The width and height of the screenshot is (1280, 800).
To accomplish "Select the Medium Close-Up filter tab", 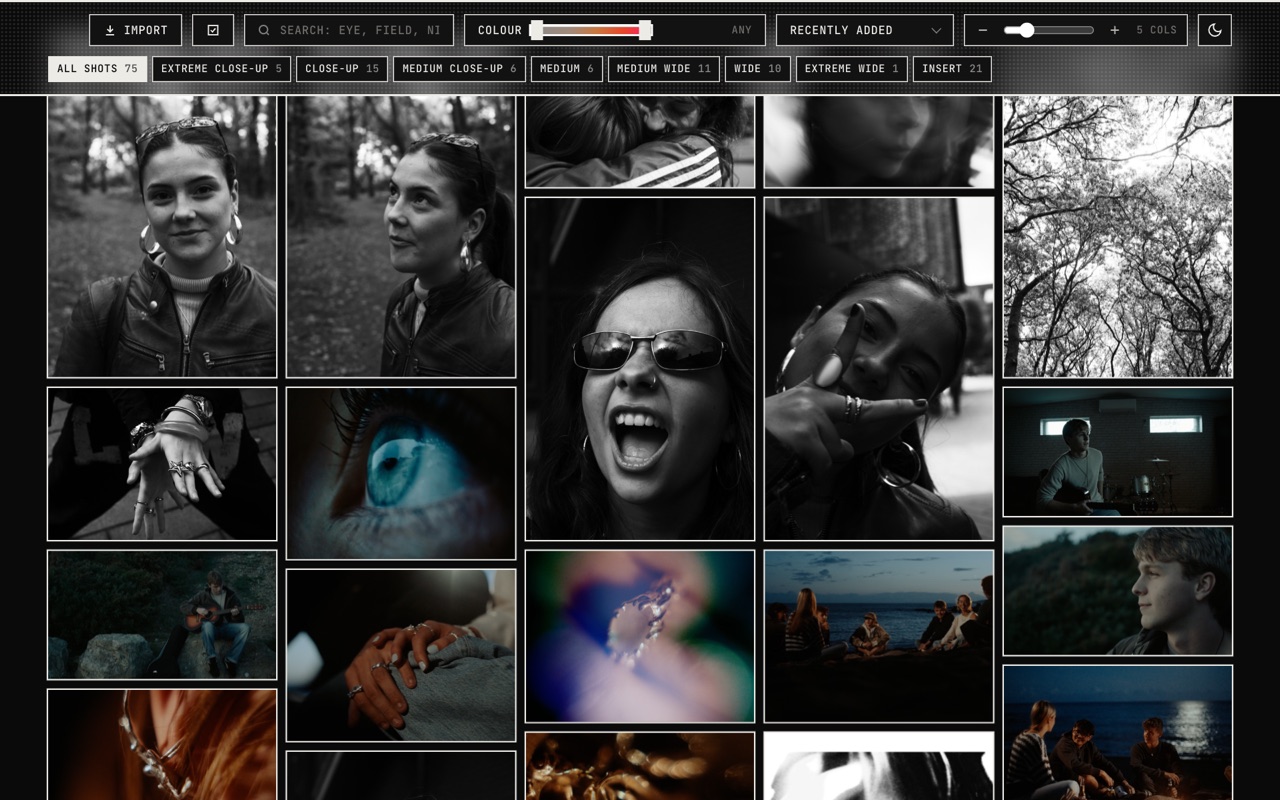I will point(459,69).
